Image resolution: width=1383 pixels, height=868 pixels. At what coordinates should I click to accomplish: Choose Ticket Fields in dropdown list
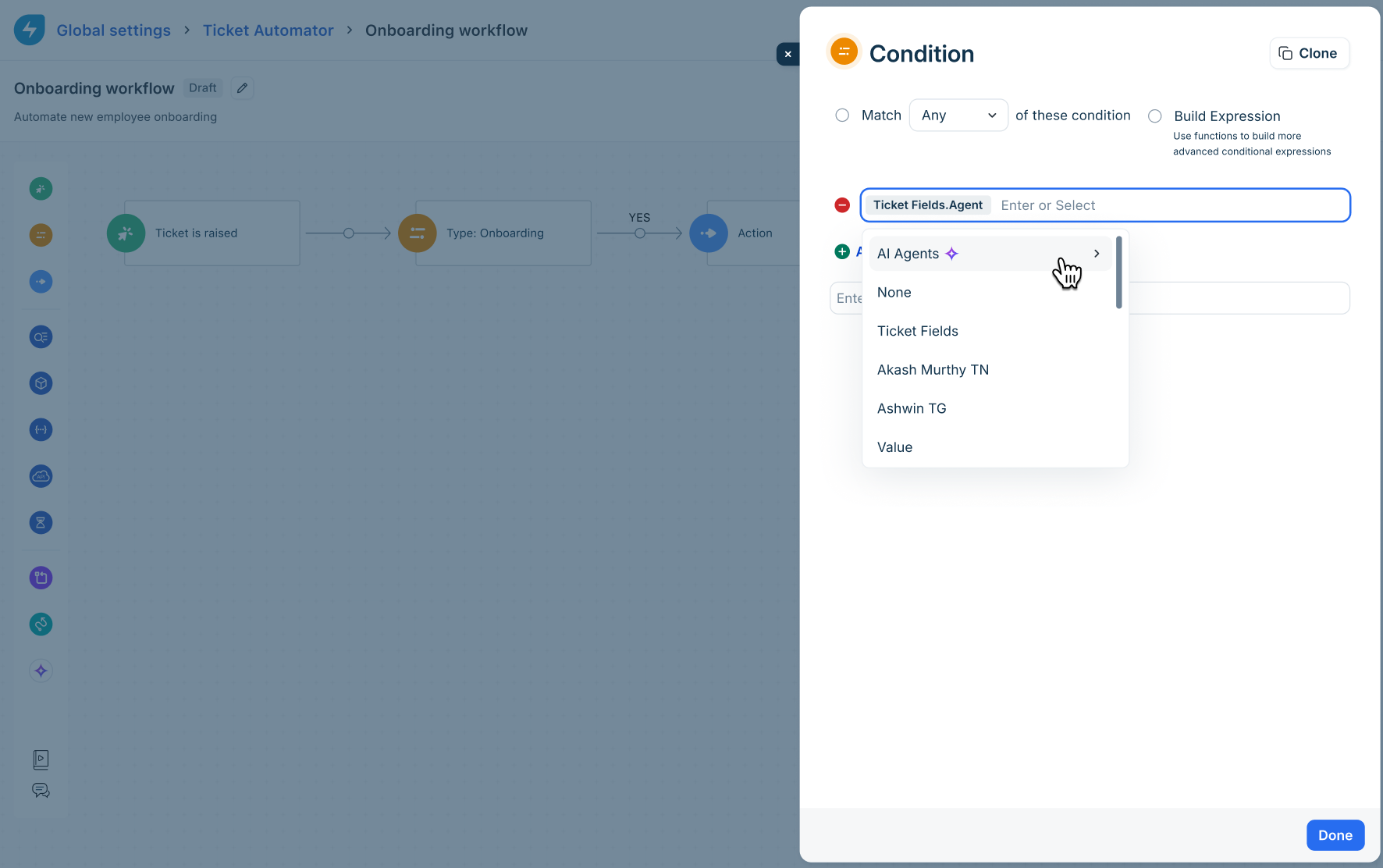point(990,331)
